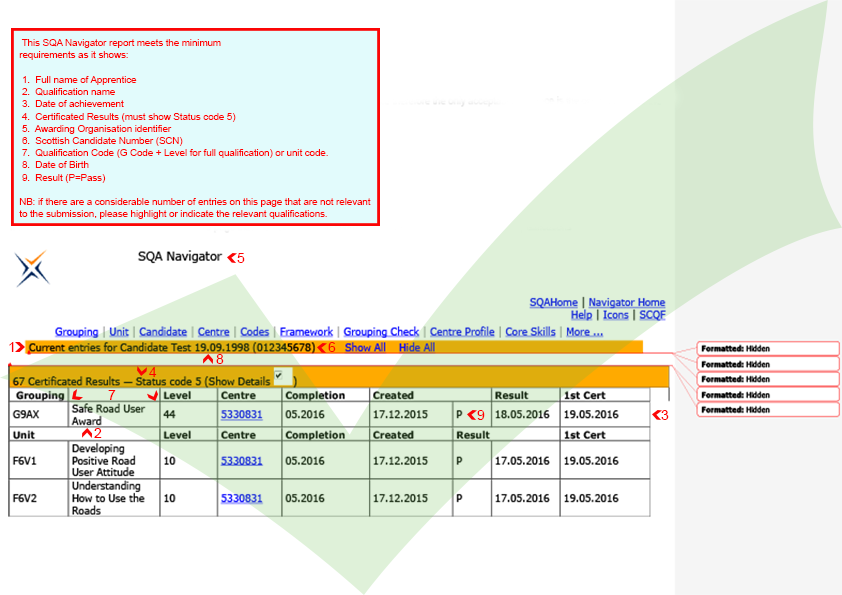Select 1st Cert date in G9AX row

[x=605, y=415]
